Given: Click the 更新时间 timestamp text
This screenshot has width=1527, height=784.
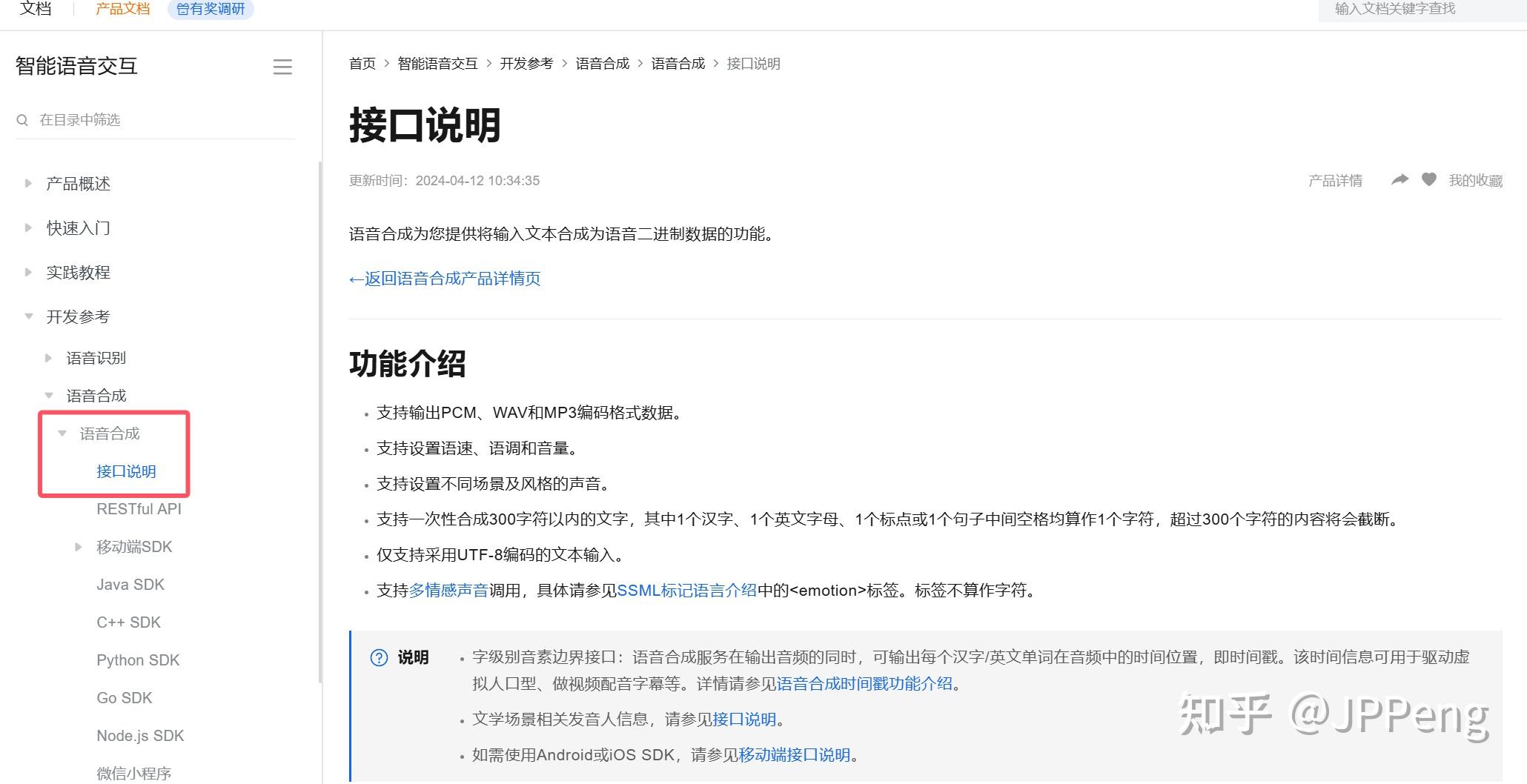Looking at the screenshot, I should click(444, 181).
